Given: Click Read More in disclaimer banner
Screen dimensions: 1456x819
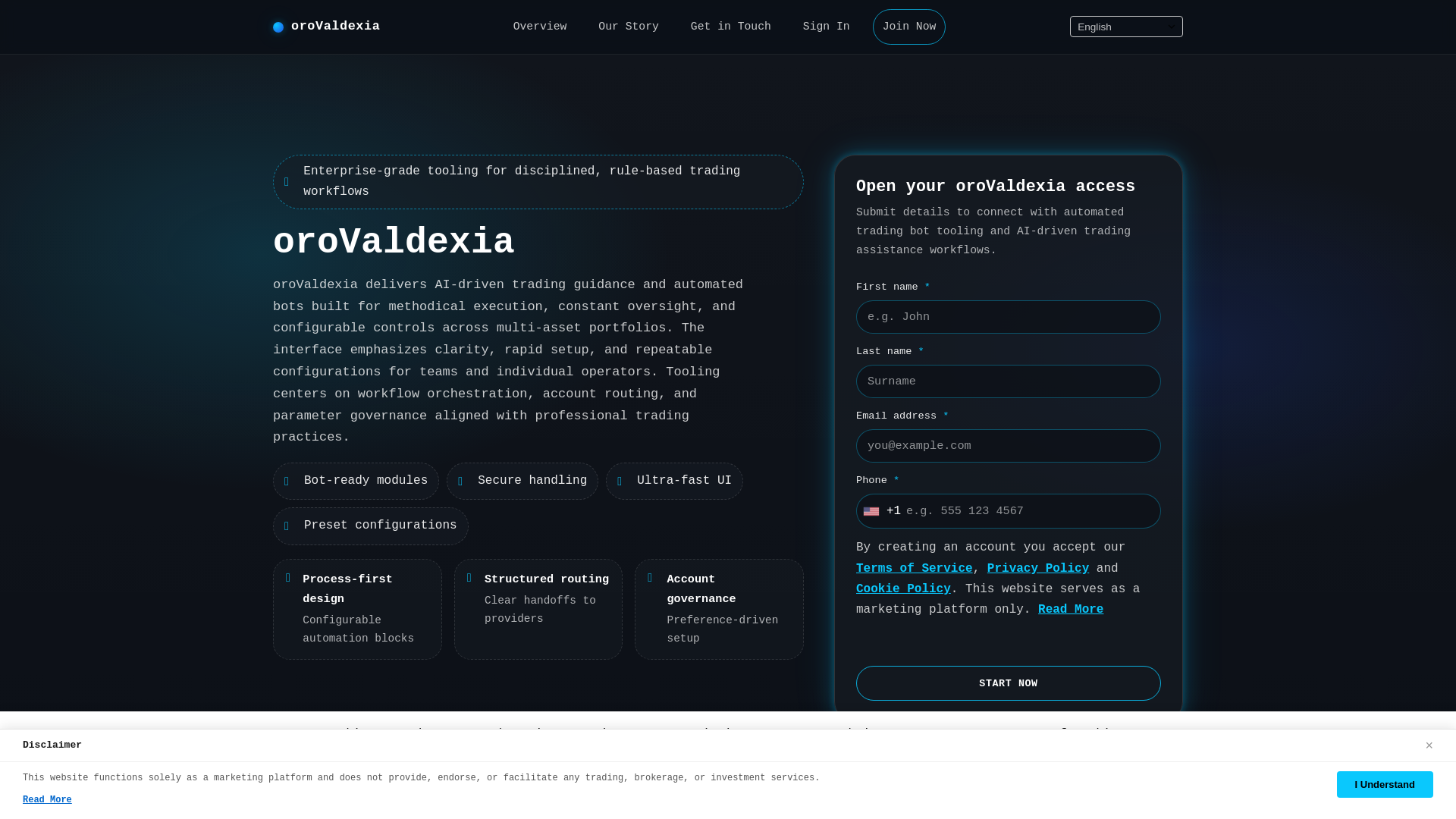Looking at the screenshot, I should (47, 800).
